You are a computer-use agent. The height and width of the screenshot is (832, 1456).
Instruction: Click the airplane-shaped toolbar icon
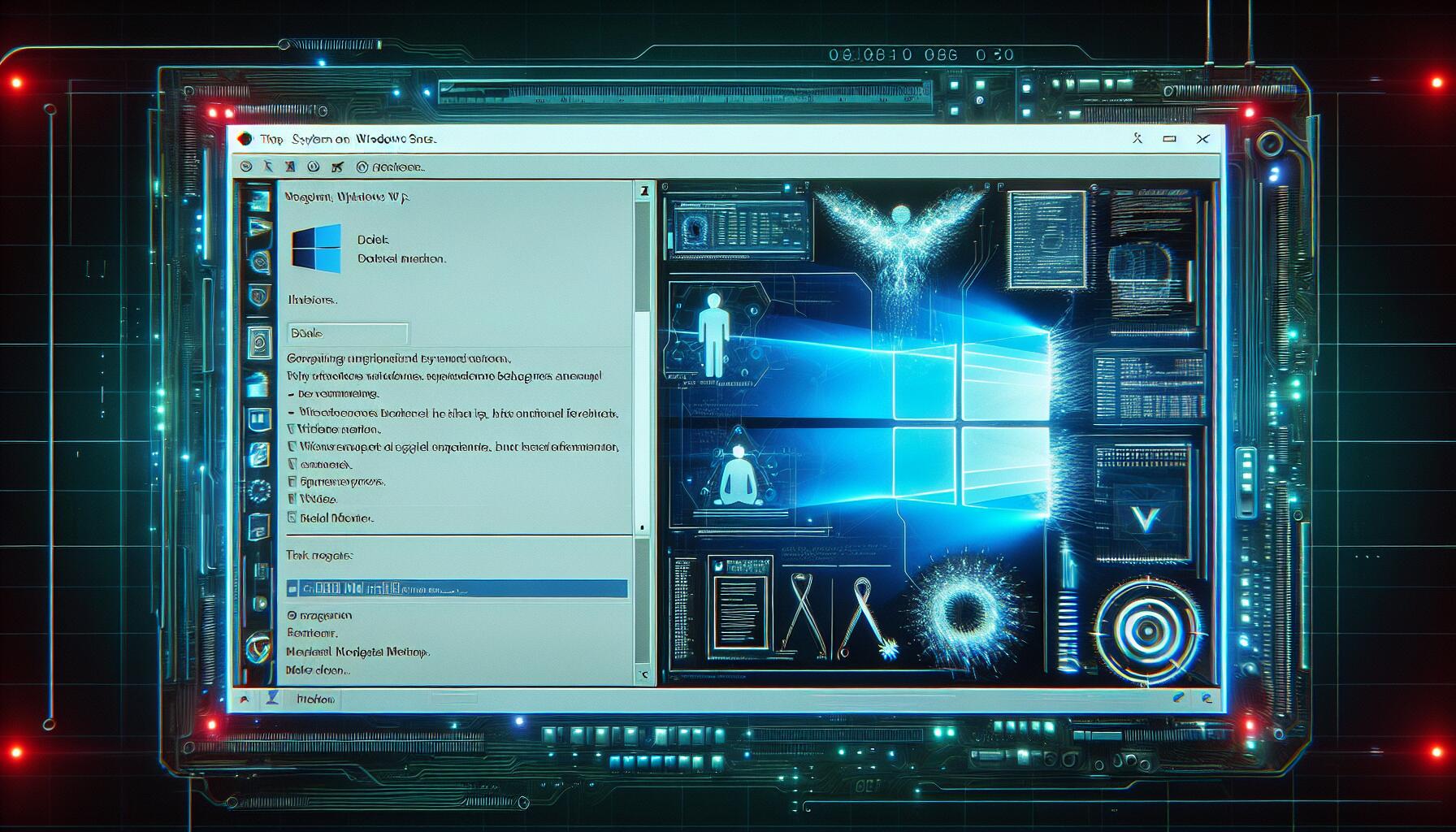point(336,167)
